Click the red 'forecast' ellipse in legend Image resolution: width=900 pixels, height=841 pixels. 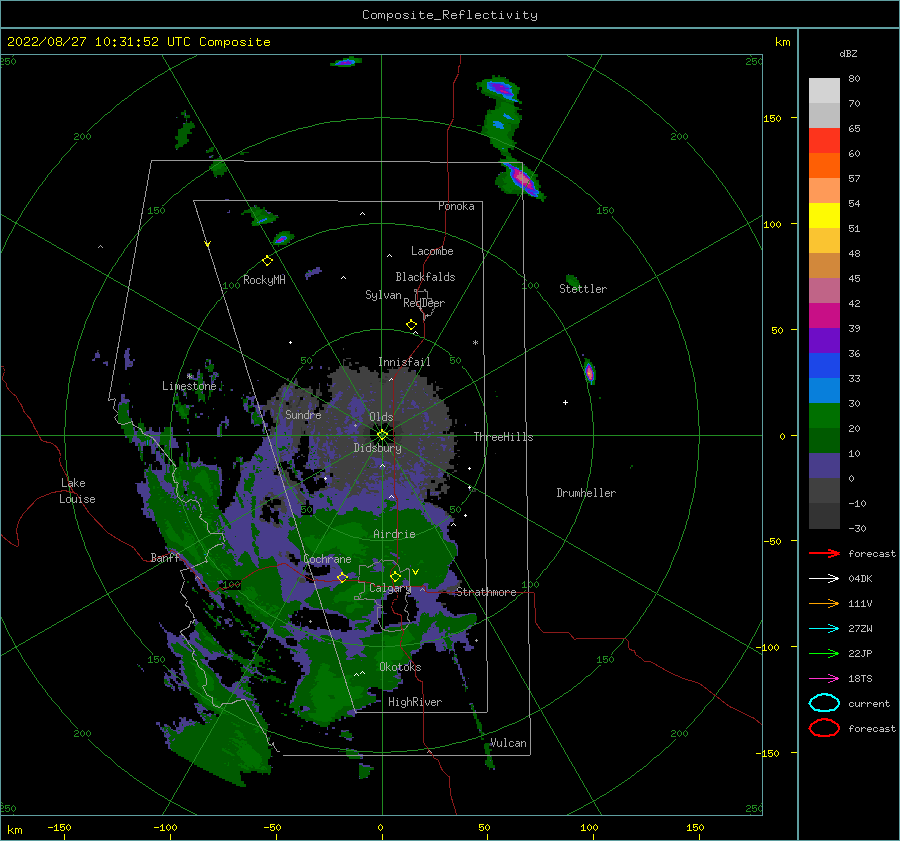click(824, 728)
